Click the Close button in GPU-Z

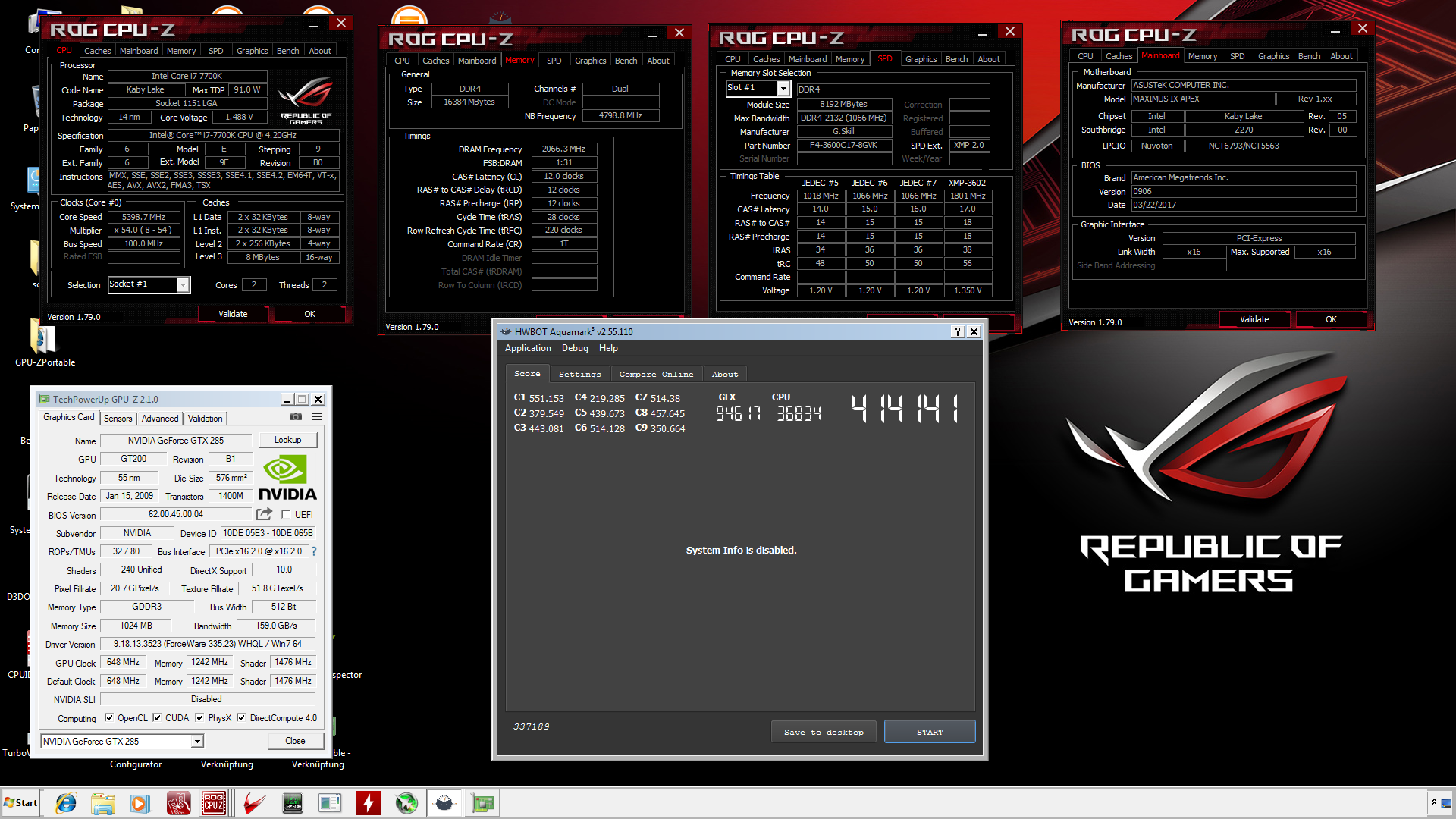pyautogui.click(x=295, y=741)
